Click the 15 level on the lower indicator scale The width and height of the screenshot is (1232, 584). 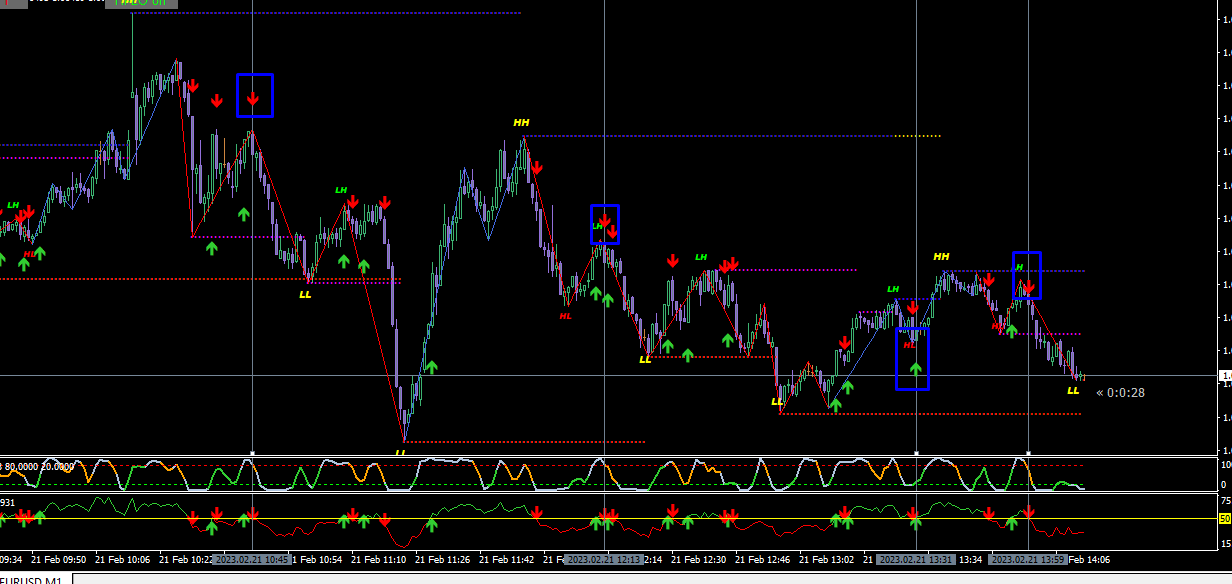1225,543
